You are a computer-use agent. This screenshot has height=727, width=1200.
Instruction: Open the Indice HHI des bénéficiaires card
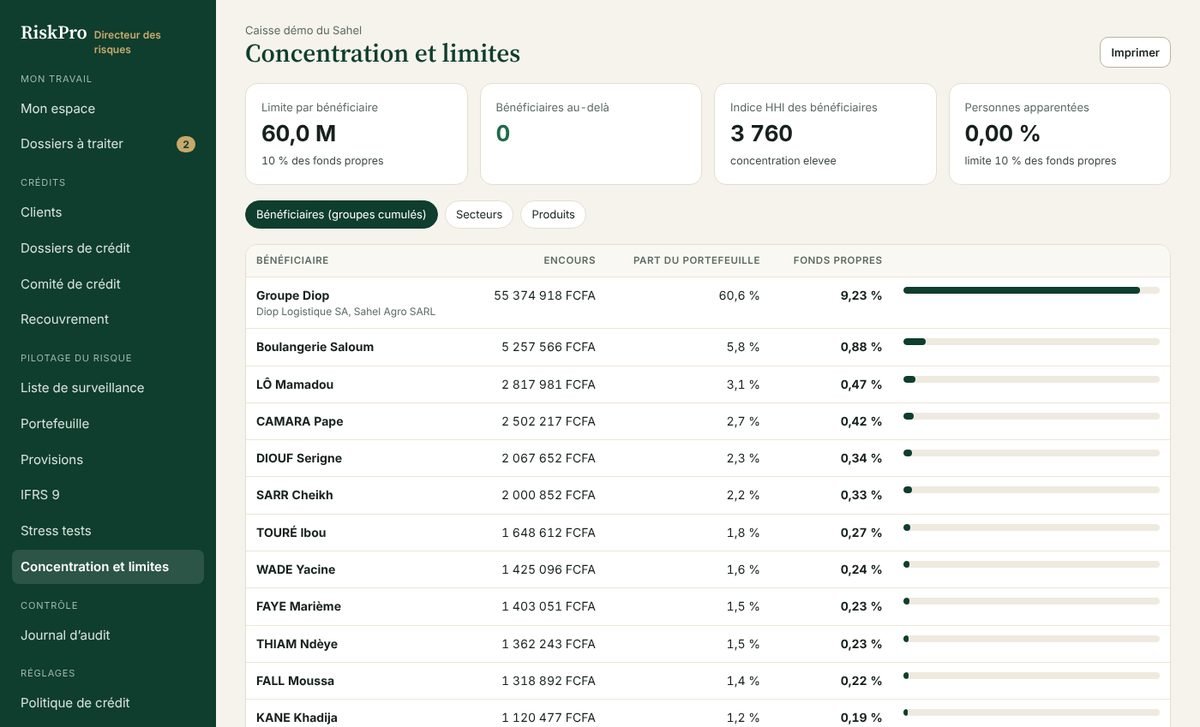[825, 134]
